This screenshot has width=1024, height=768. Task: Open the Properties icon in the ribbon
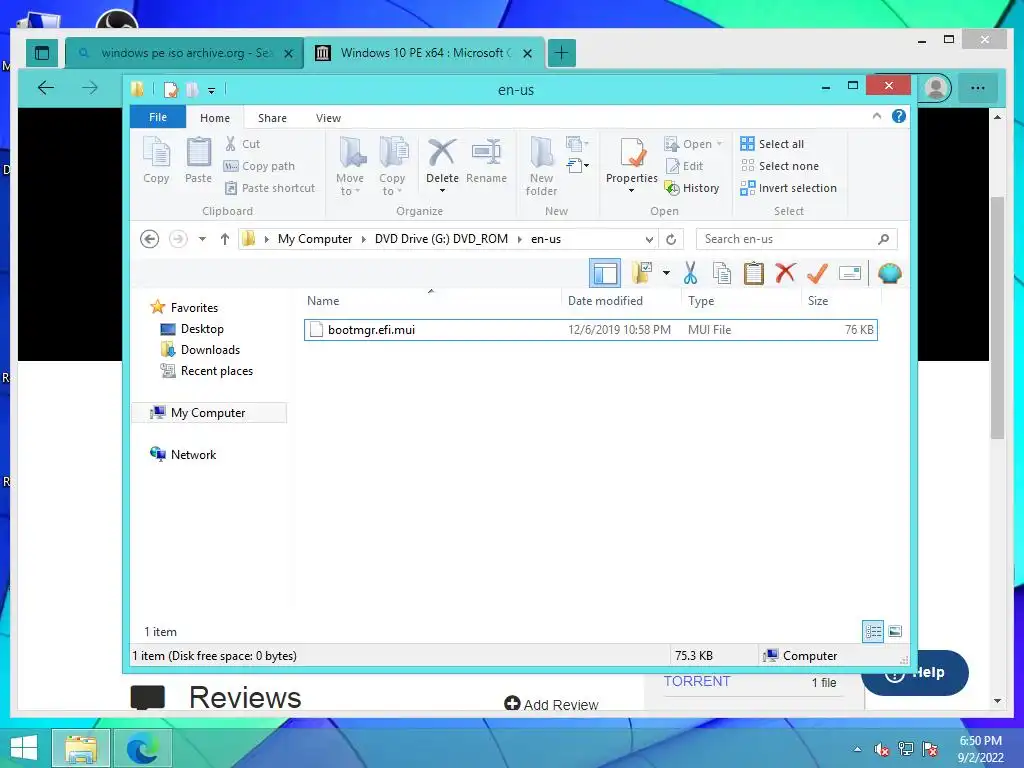632,160
